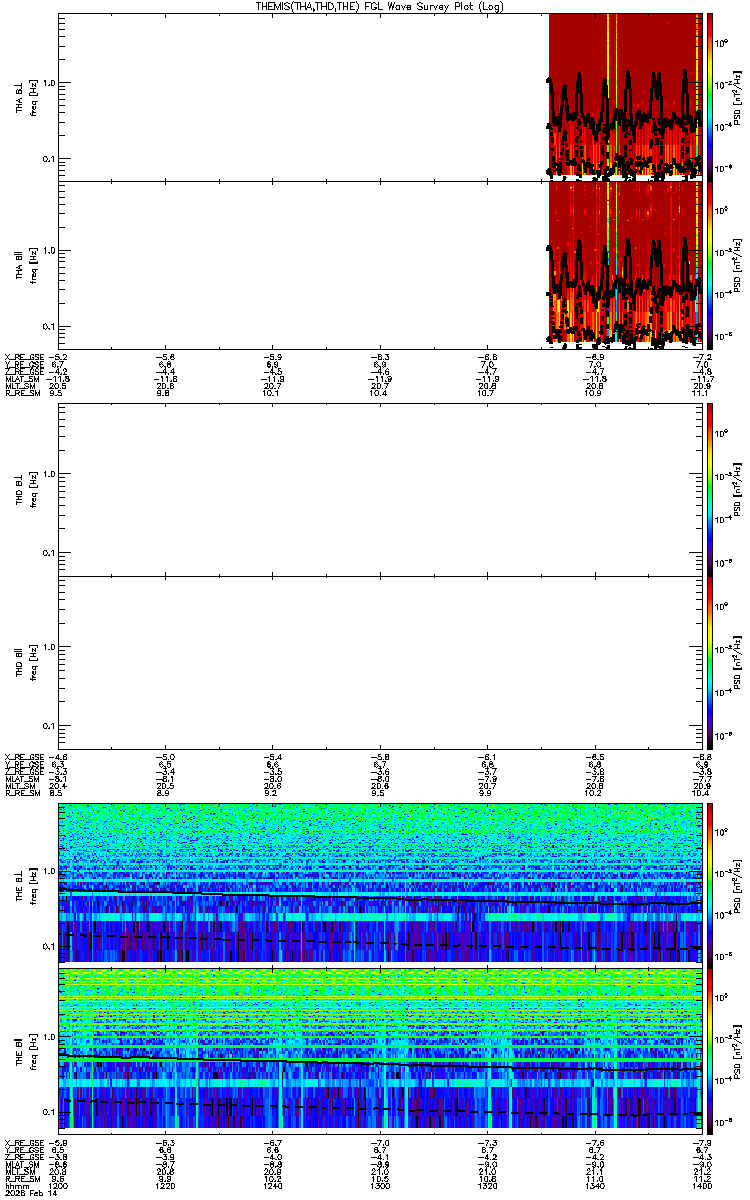Click the 1.0 tick on THA B-perpendicular axis
This screenshot has height=1200, width=750.
click(x=49, y=83)
